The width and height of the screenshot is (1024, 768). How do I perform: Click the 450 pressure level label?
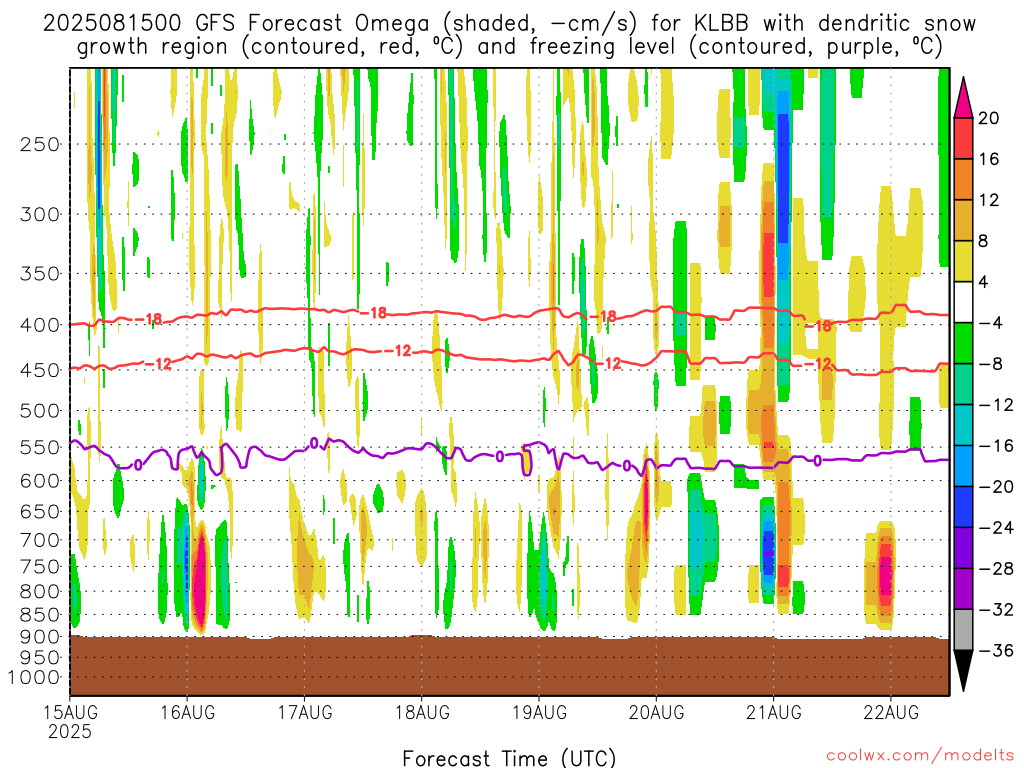click(x=39, y=370)
